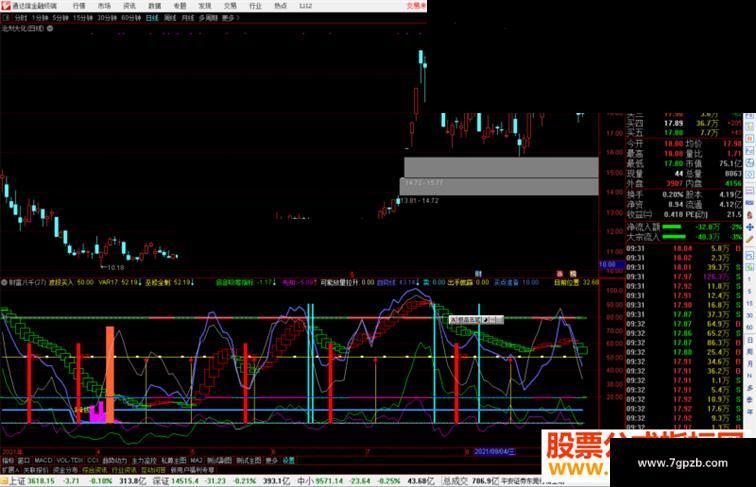The width and height of the screenshot is (756, 487).
Task: Open the 行业资讯 link
Action: [124, 470]
